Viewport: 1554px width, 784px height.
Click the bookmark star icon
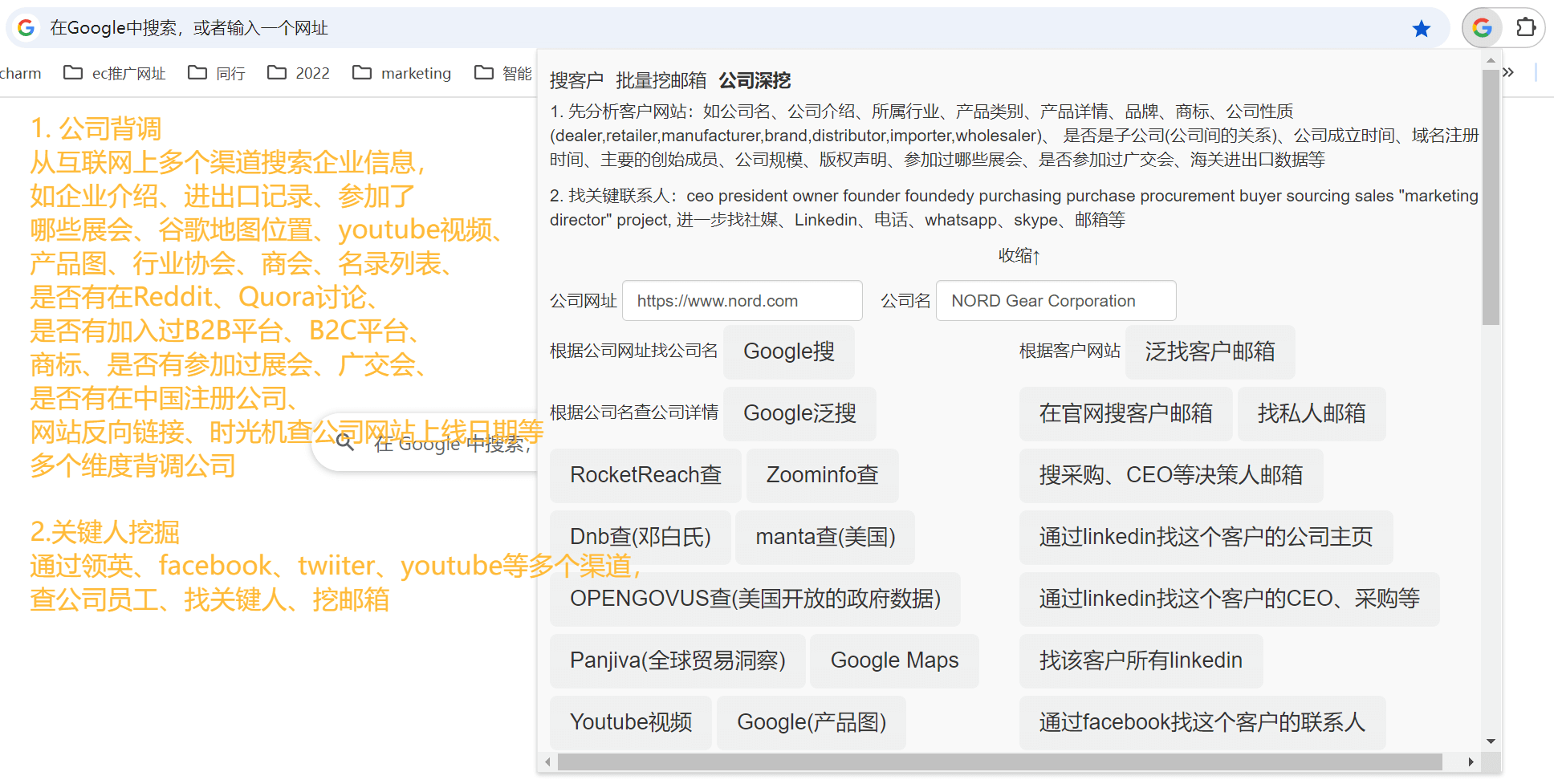pyautogui.click(x=1422, y=29)
